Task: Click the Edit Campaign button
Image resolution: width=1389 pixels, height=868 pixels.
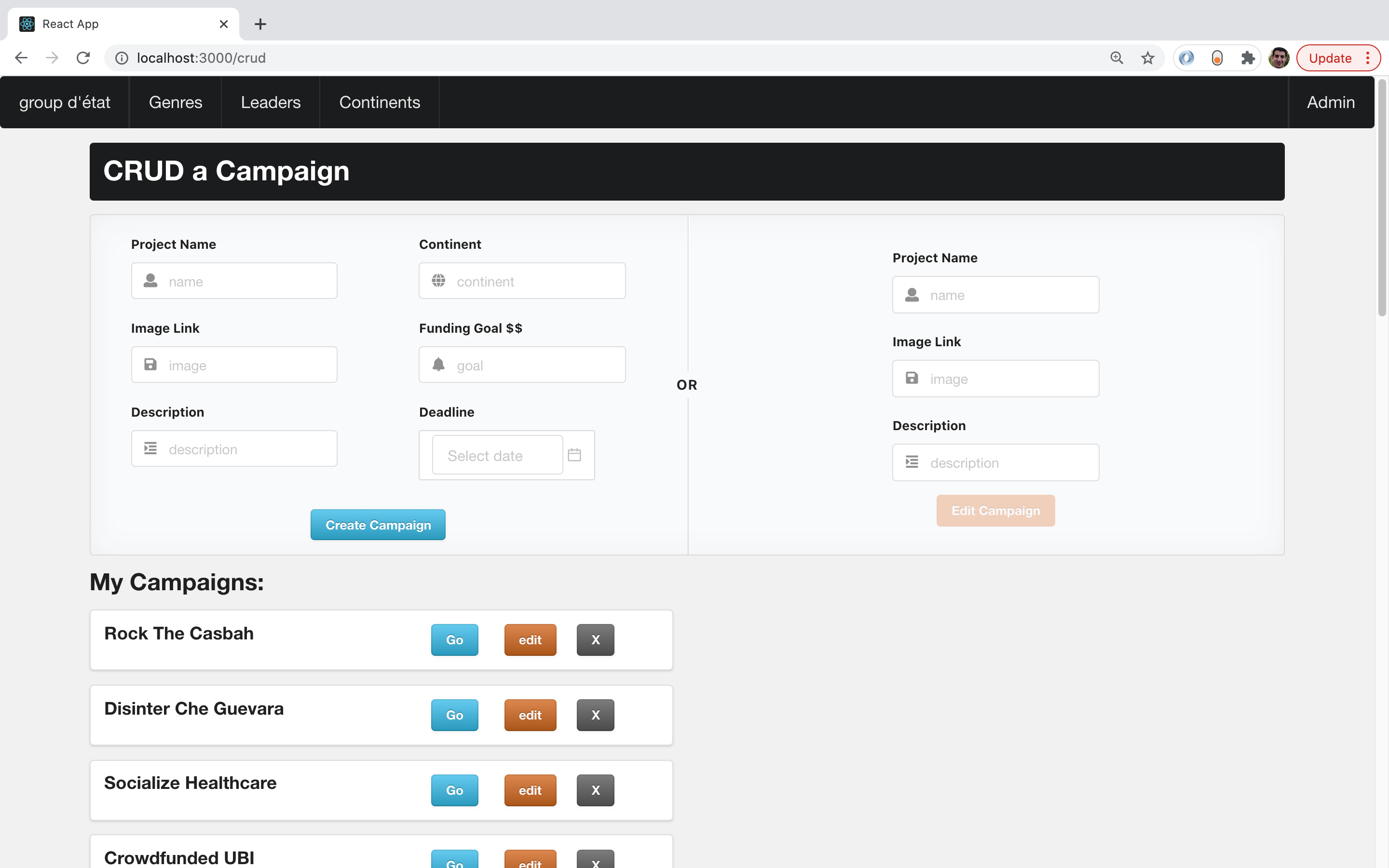Action: click(x=996, y=510)
